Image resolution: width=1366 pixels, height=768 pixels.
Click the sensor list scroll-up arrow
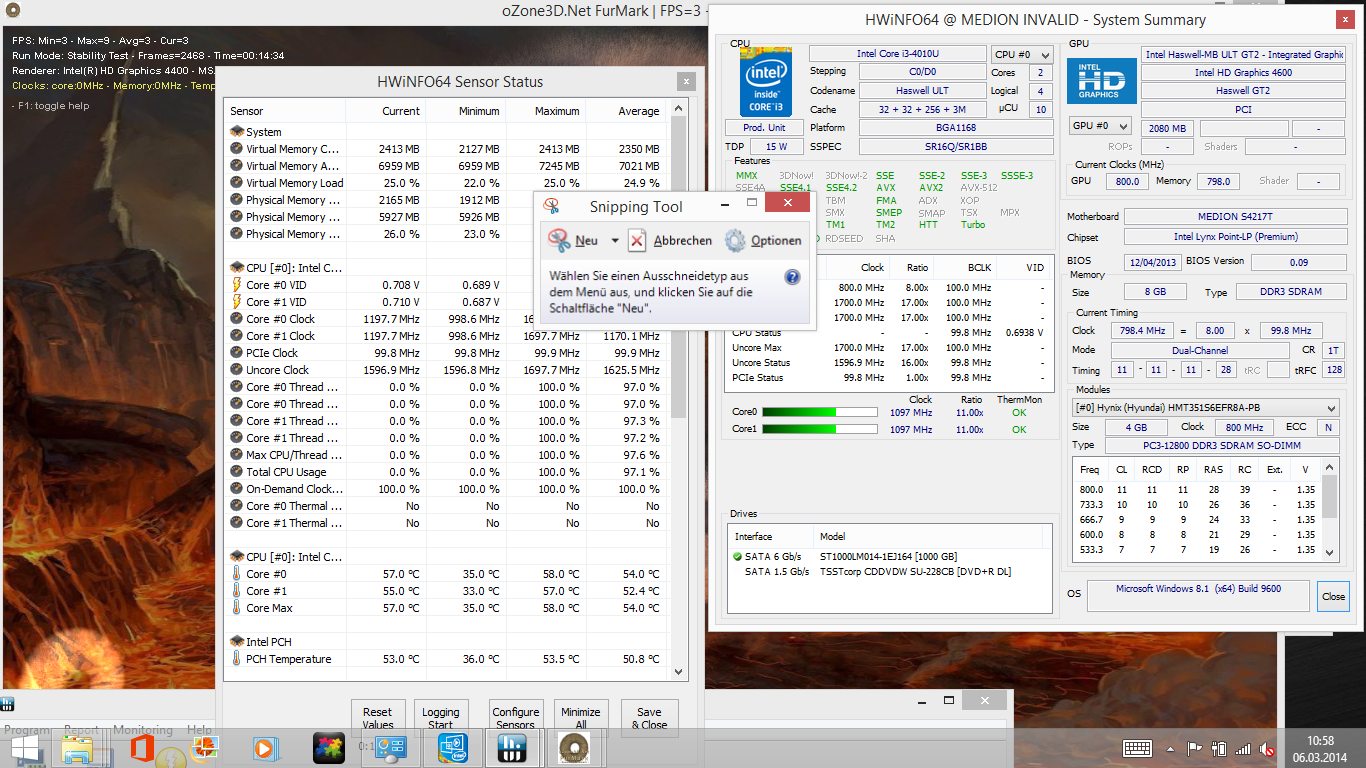click(680, 108)
